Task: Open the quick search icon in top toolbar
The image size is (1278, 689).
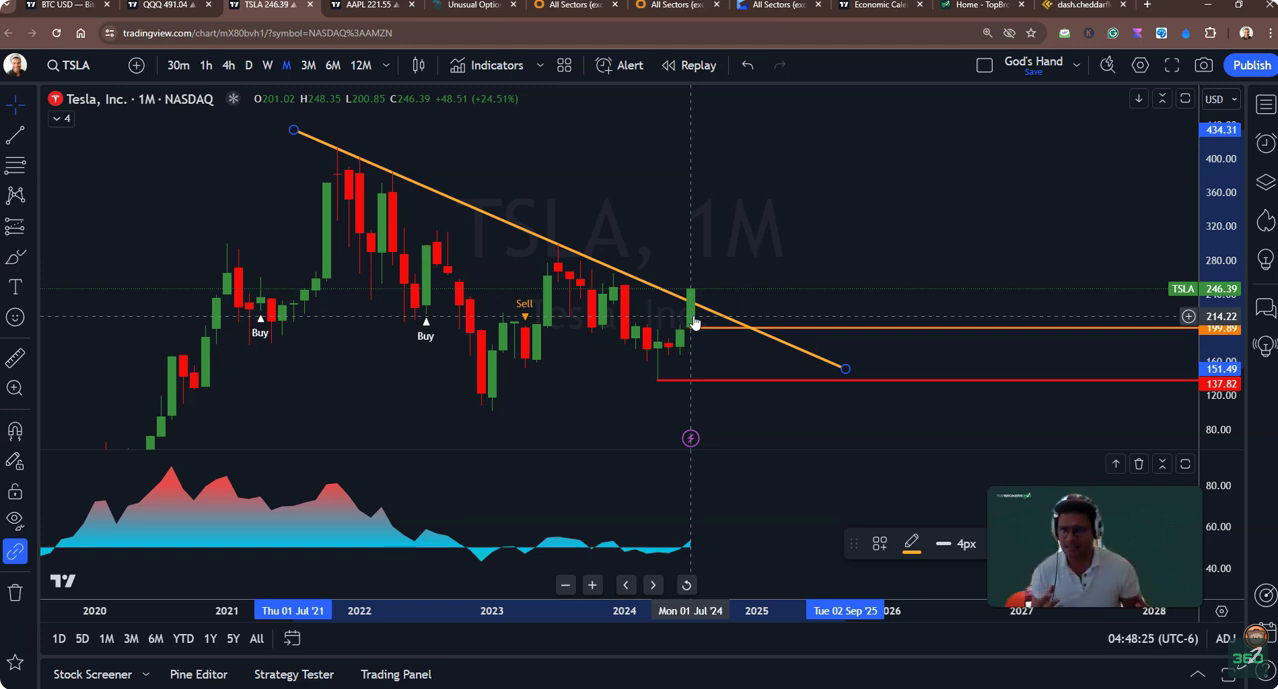Action: (x=1108, y=65)
